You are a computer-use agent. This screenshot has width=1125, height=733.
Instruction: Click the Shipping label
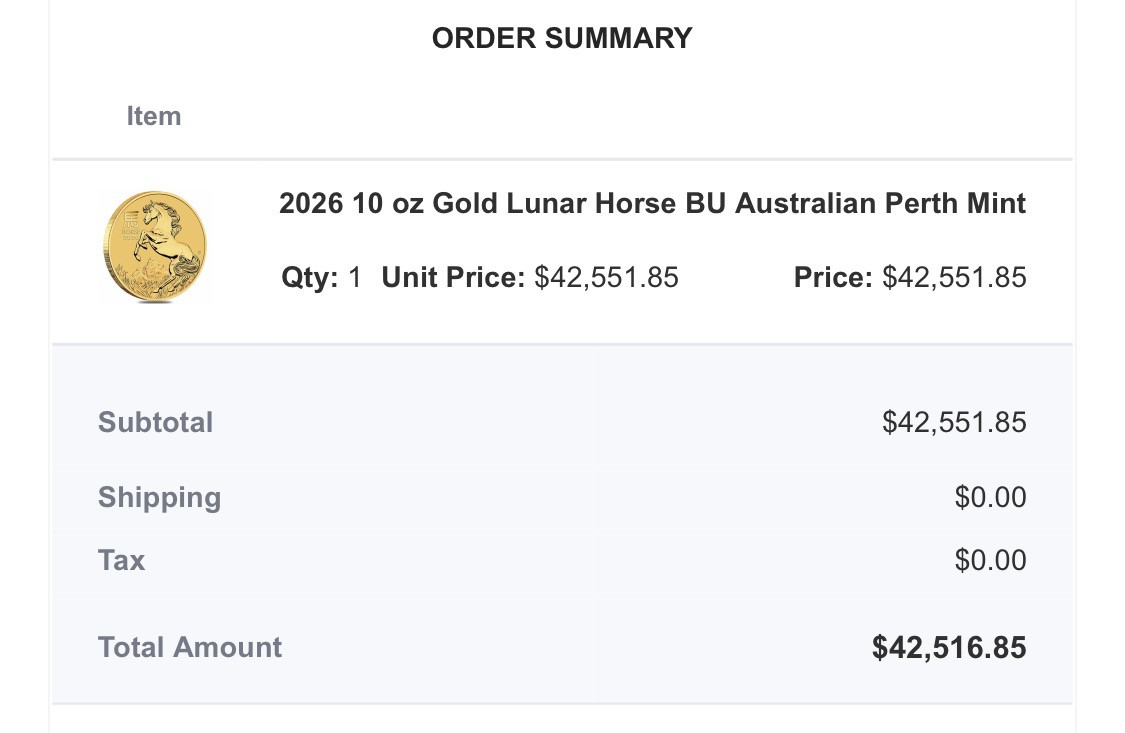(159, 497)
